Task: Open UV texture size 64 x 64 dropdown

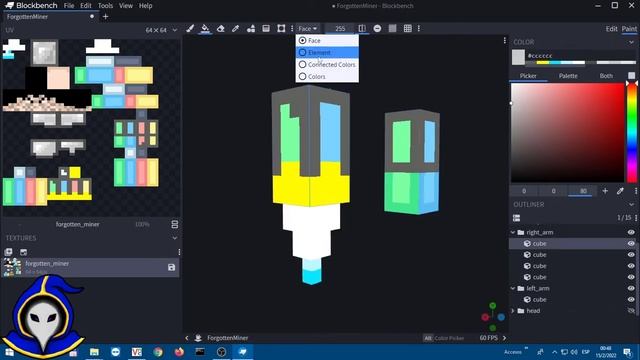Action: (x=162, y=30)
